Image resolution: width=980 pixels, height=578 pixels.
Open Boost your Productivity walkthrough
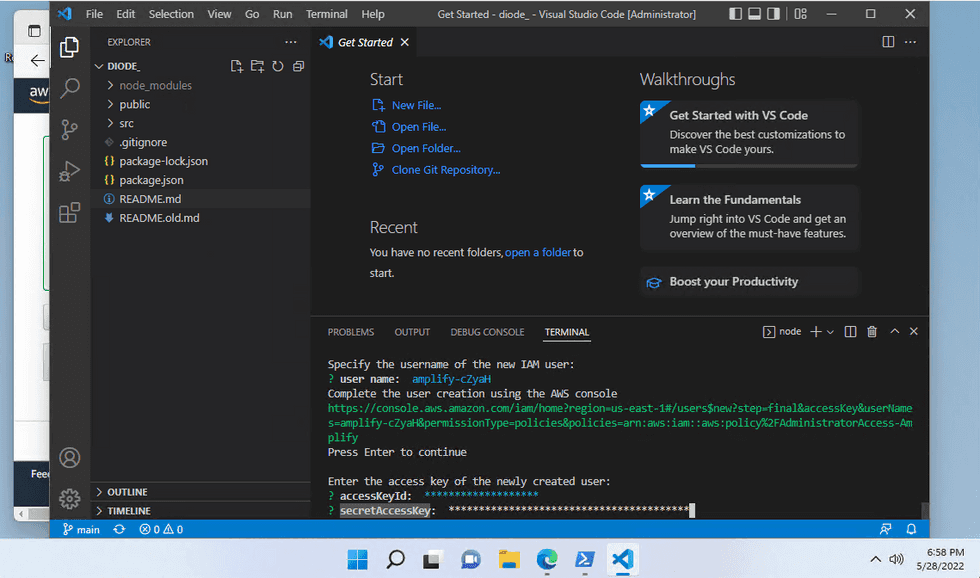coord(749,282)
